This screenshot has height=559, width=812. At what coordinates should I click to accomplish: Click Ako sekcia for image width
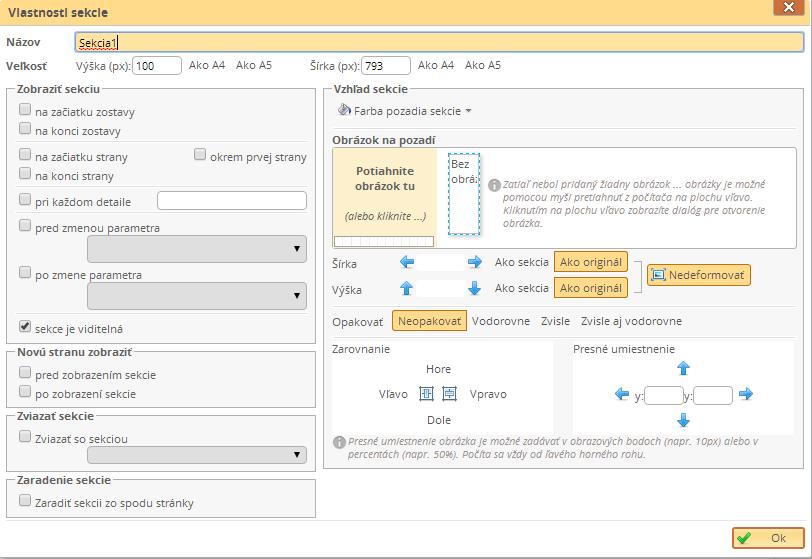click(521, 262)
